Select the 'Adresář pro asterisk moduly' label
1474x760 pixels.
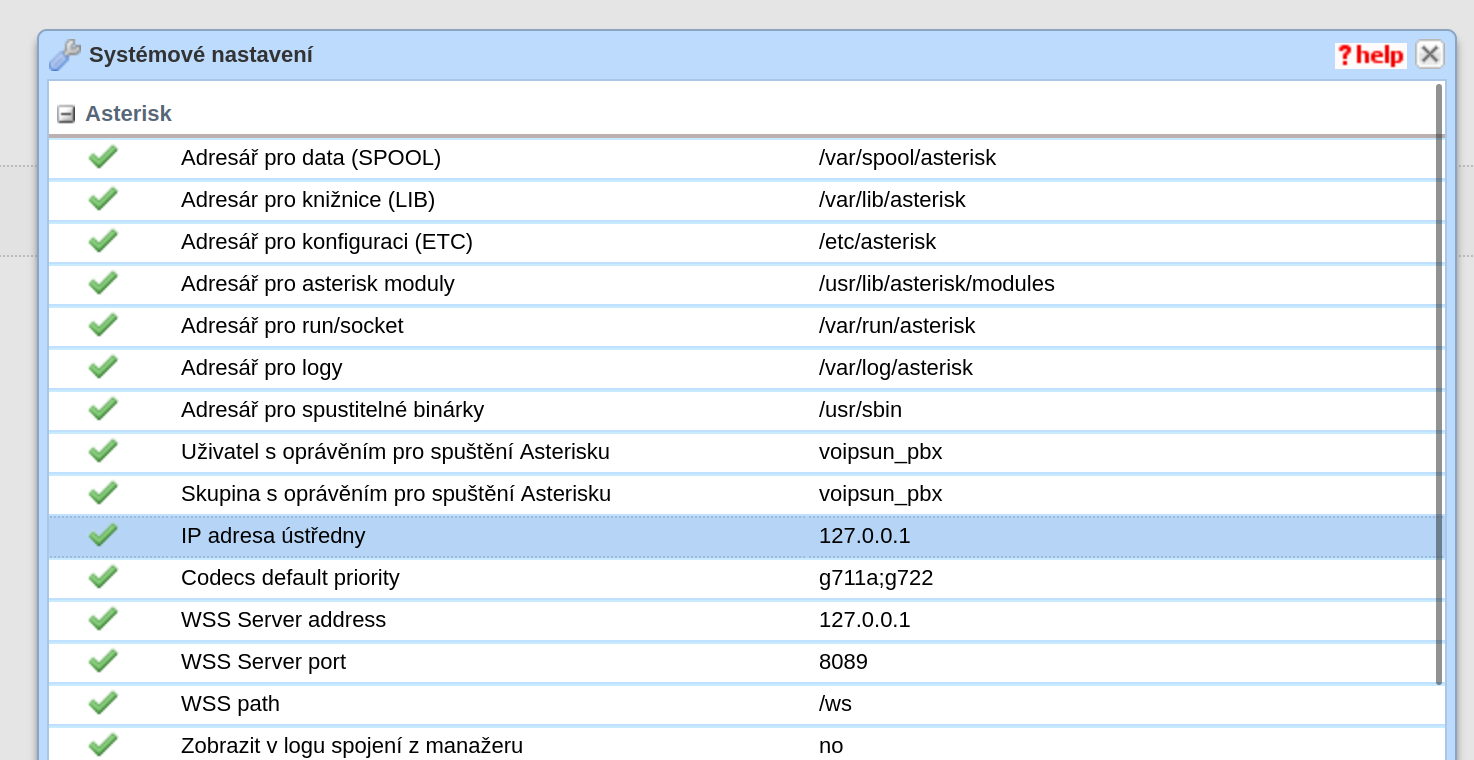pos(317,284)
